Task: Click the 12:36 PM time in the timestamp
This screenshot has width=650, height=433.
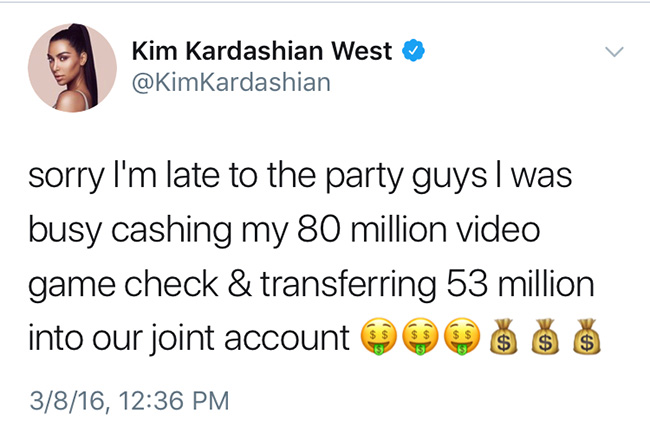Action: coord(171,401)
